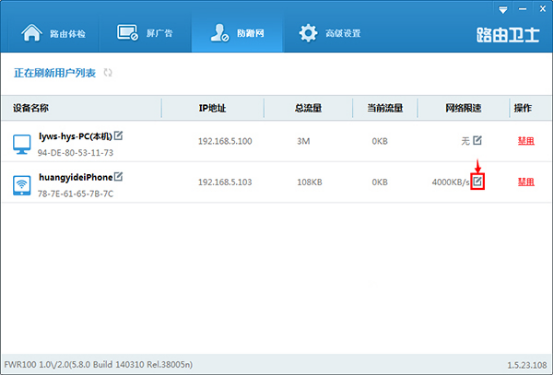This screenshot has height=376, width=554.
Task: Click the 网络限速 column header
Action: click(463, 108)
